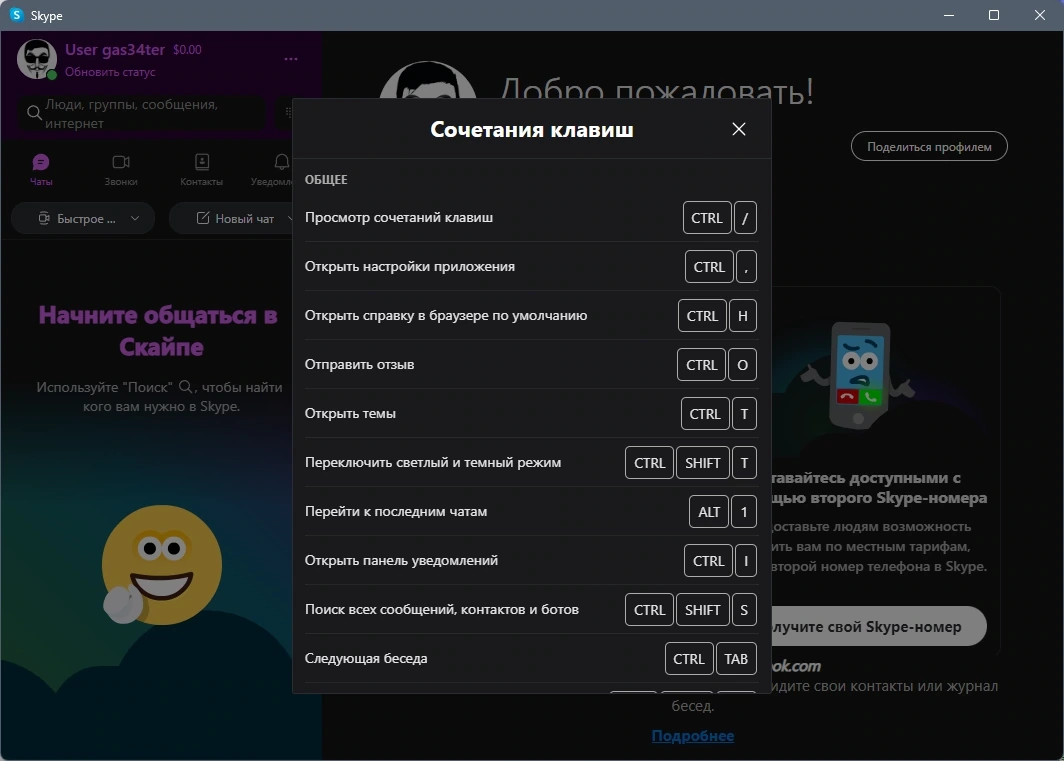Click the Отправить отзыв row
The image size is (1064, 761).
531,365
